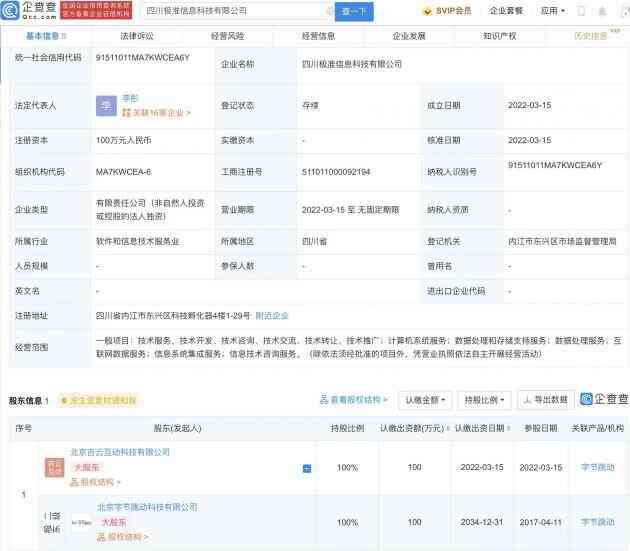The image size is (630, 551).
Task: Switch to the 知识产权 tab
Action: 499,36
